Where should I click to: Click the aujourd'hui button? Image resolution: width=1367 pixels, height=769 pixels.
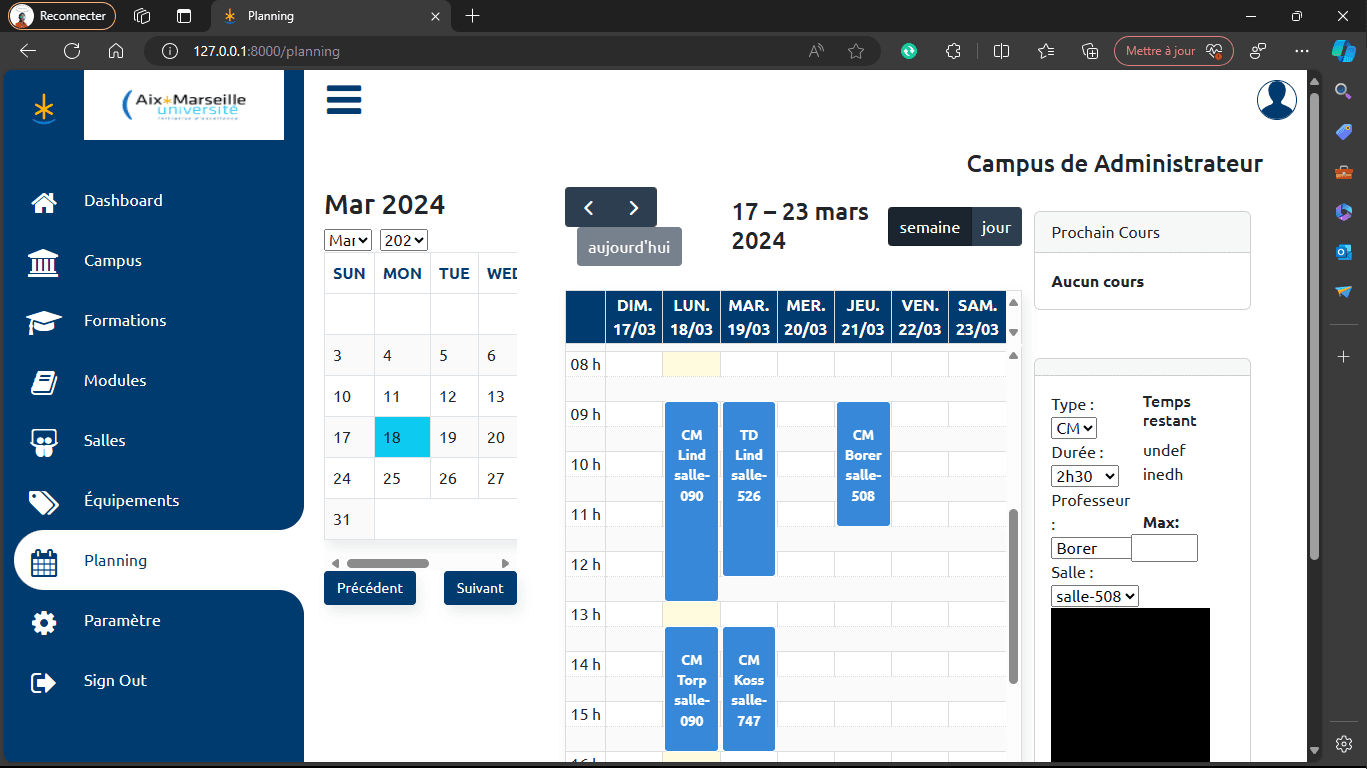[629, 247]
